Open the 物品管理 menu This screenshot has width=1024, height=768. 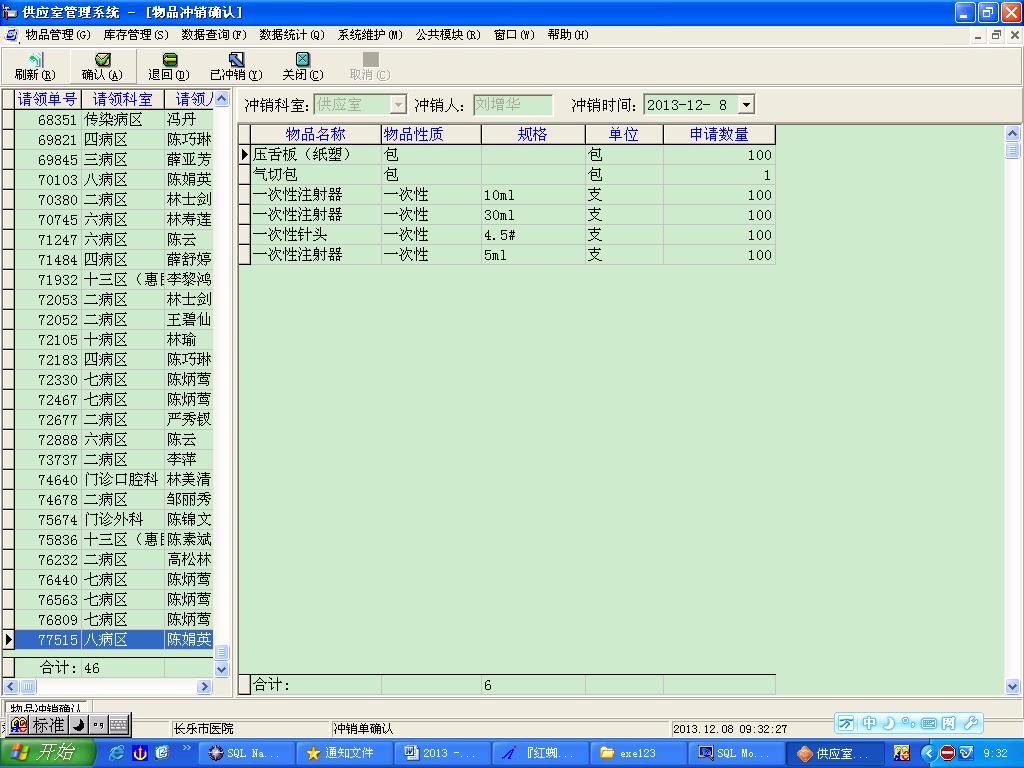point(57,35)
